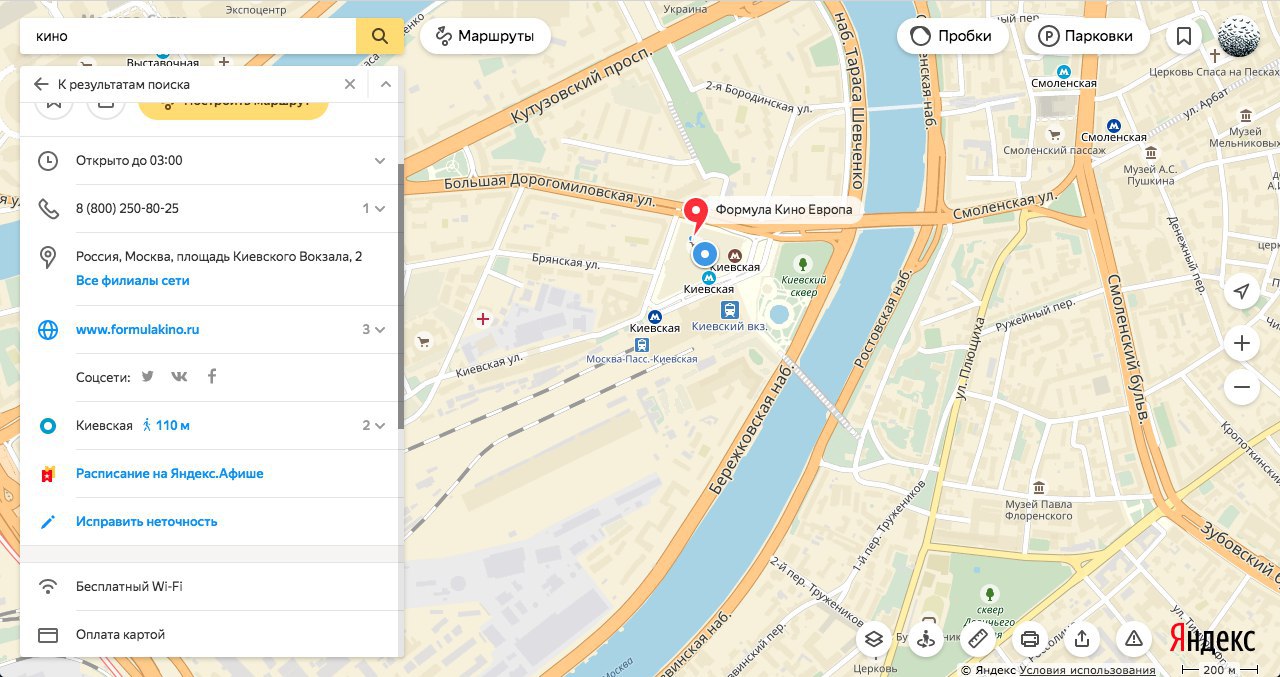Open 'Все филиалы сети' link
The width and height of the screenshot is (1280, 677).
[132, 280]
